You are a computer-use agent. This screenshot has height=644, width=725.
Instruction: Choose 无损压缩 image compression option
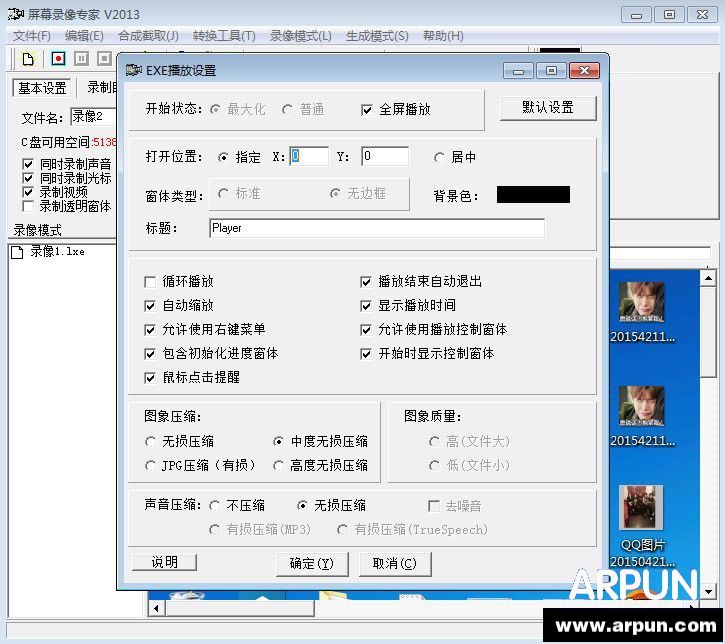point(151,441)
